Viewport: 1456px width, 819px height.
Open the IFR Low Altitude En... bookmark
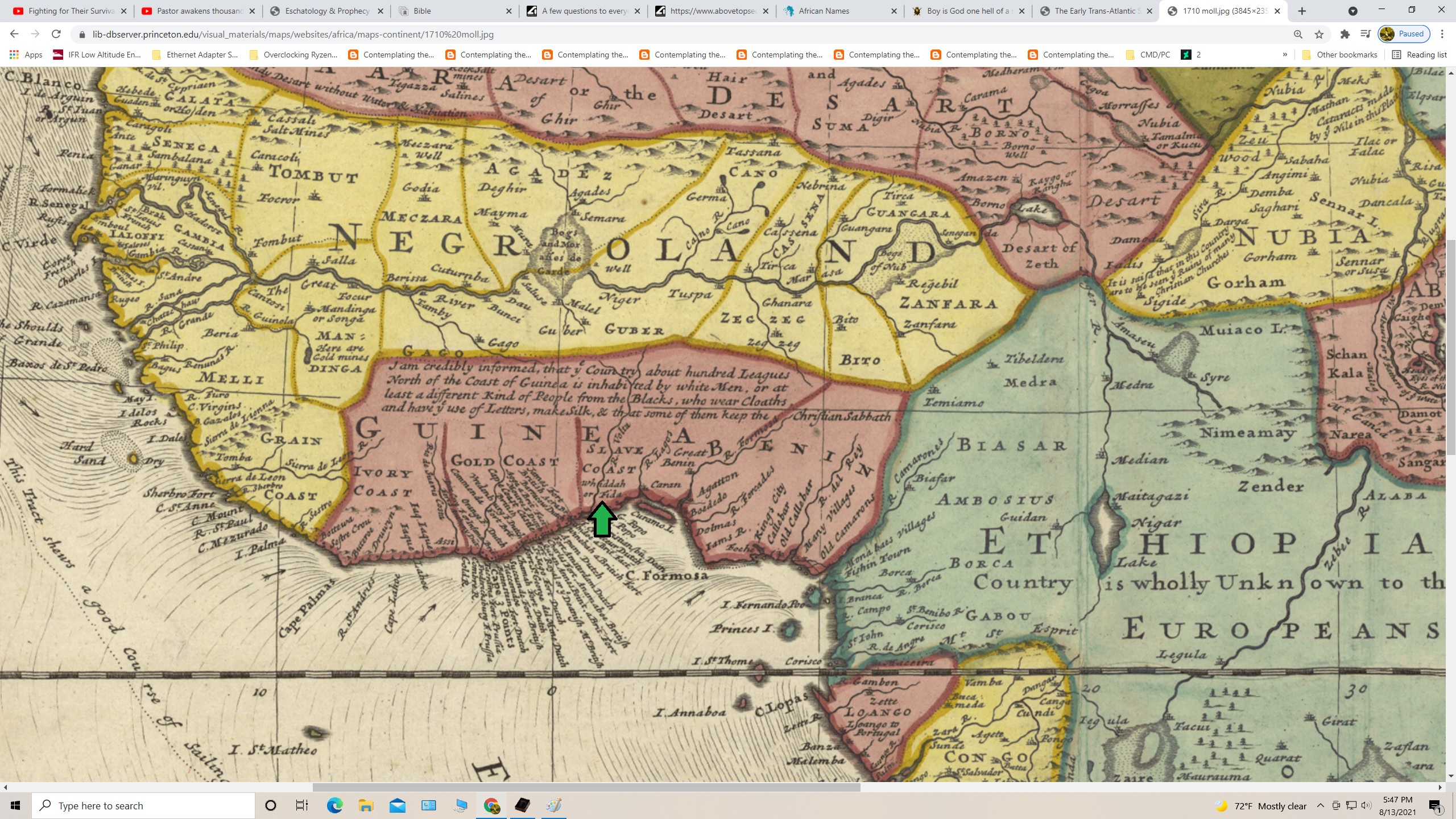click(97, 55)
